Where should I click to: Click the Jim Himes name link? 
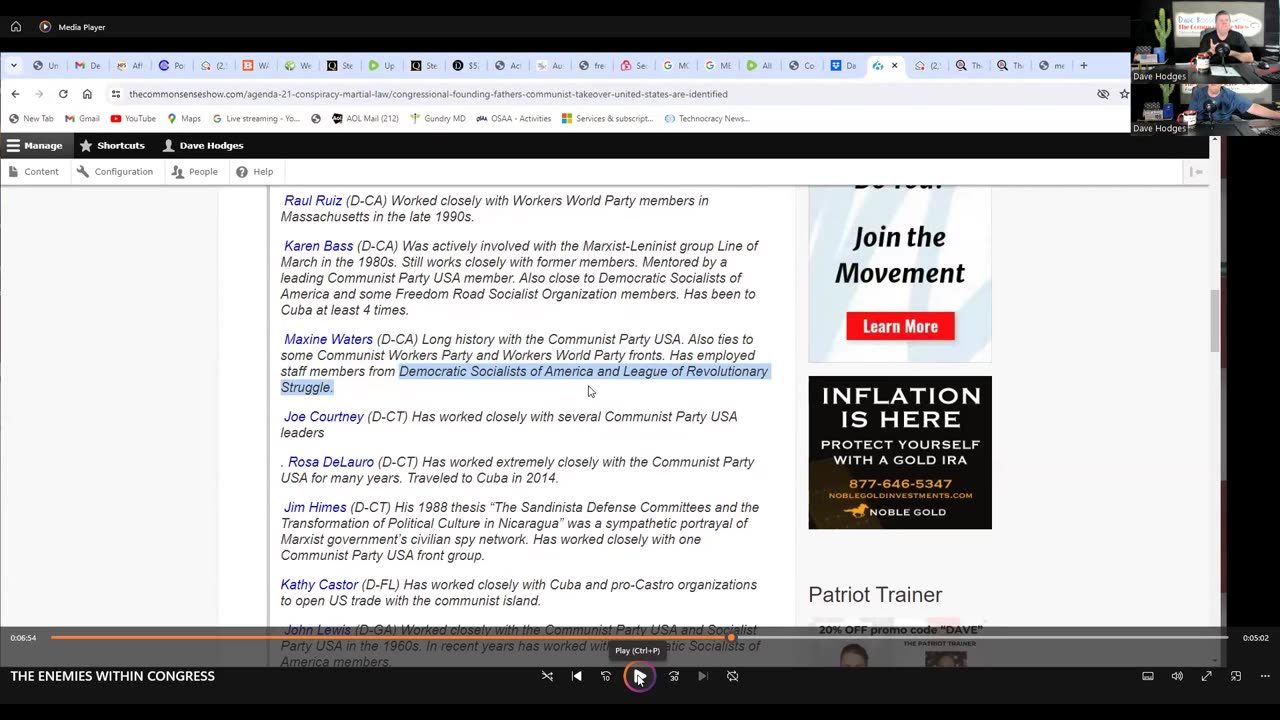[315, 508]
